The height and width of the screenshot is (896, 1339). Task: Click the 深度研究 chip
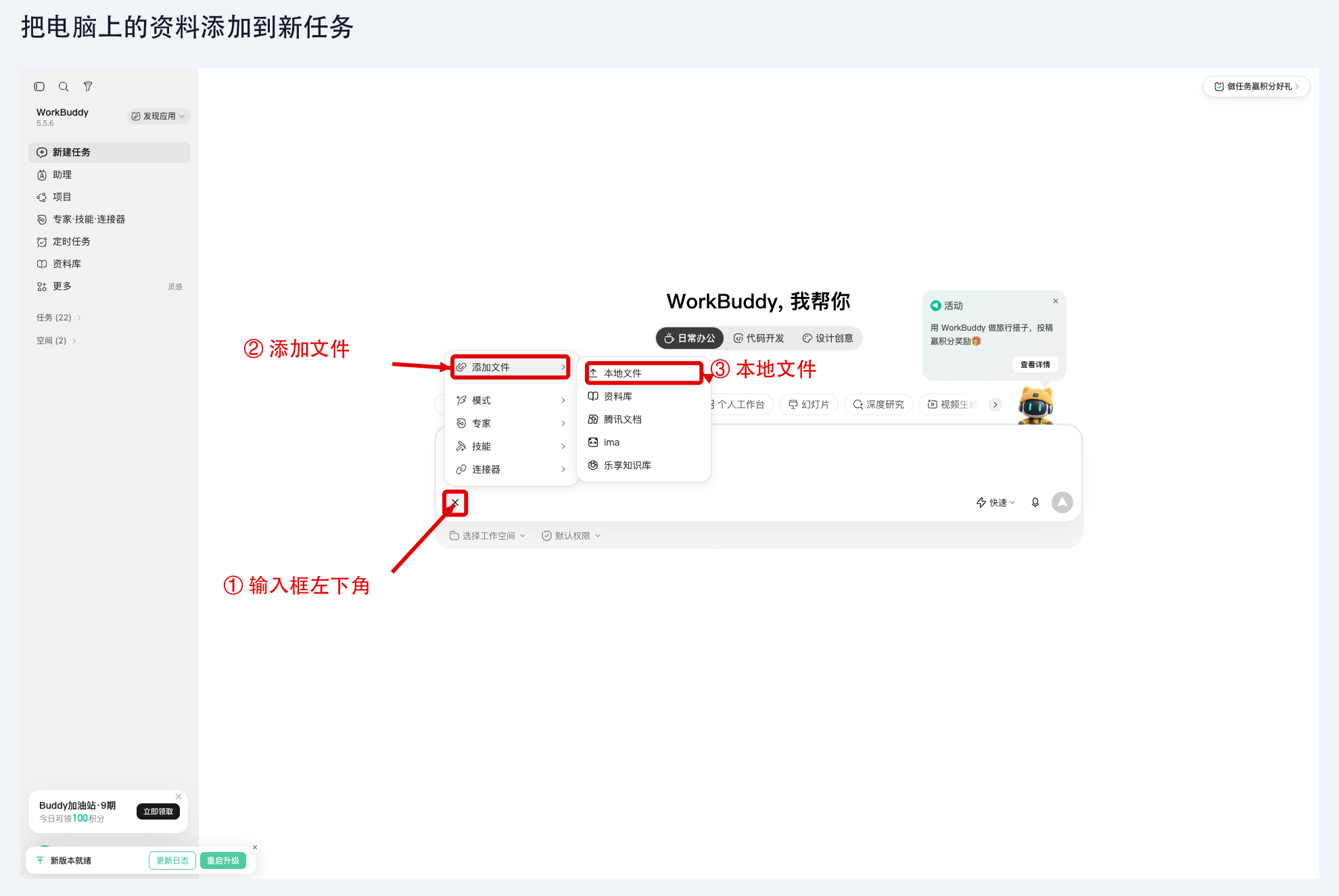click(878, 404)
